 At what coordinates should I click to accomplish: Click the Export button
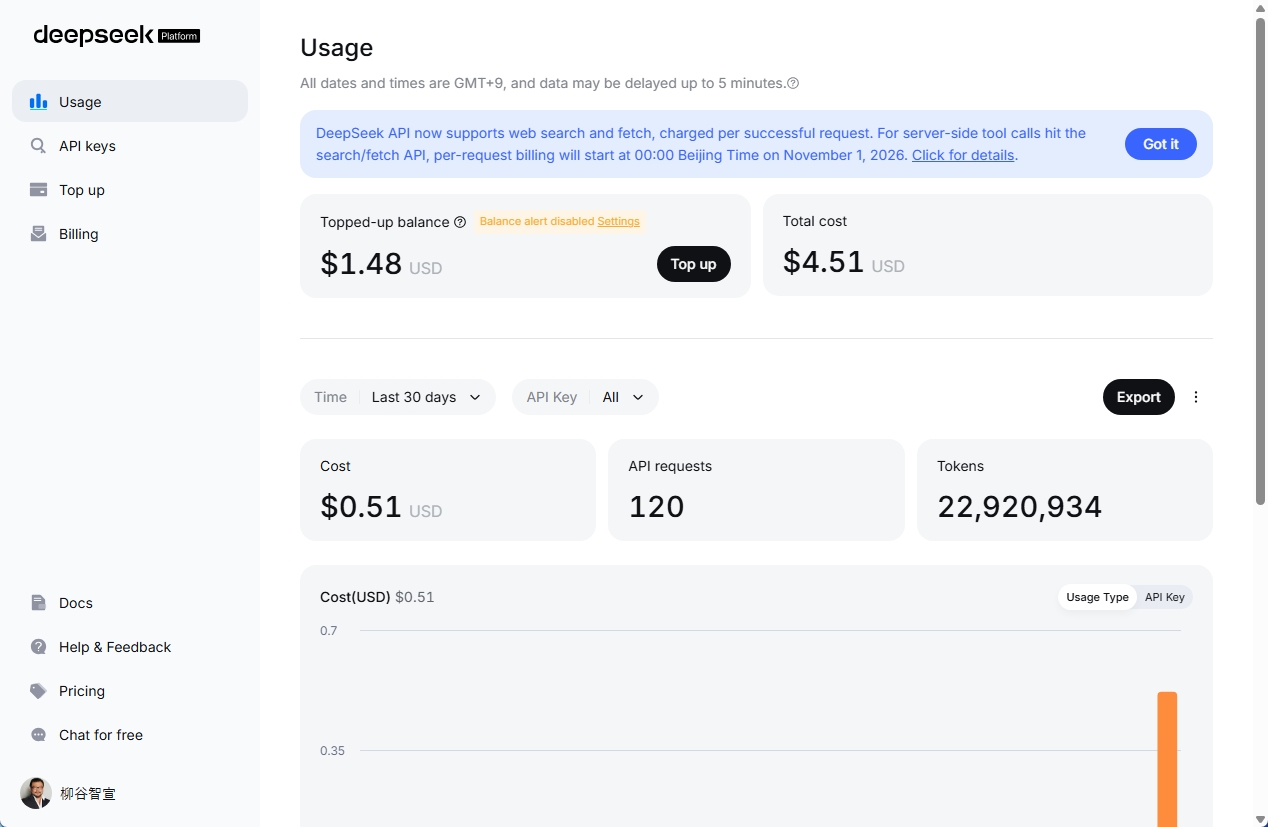(1138, 397)
